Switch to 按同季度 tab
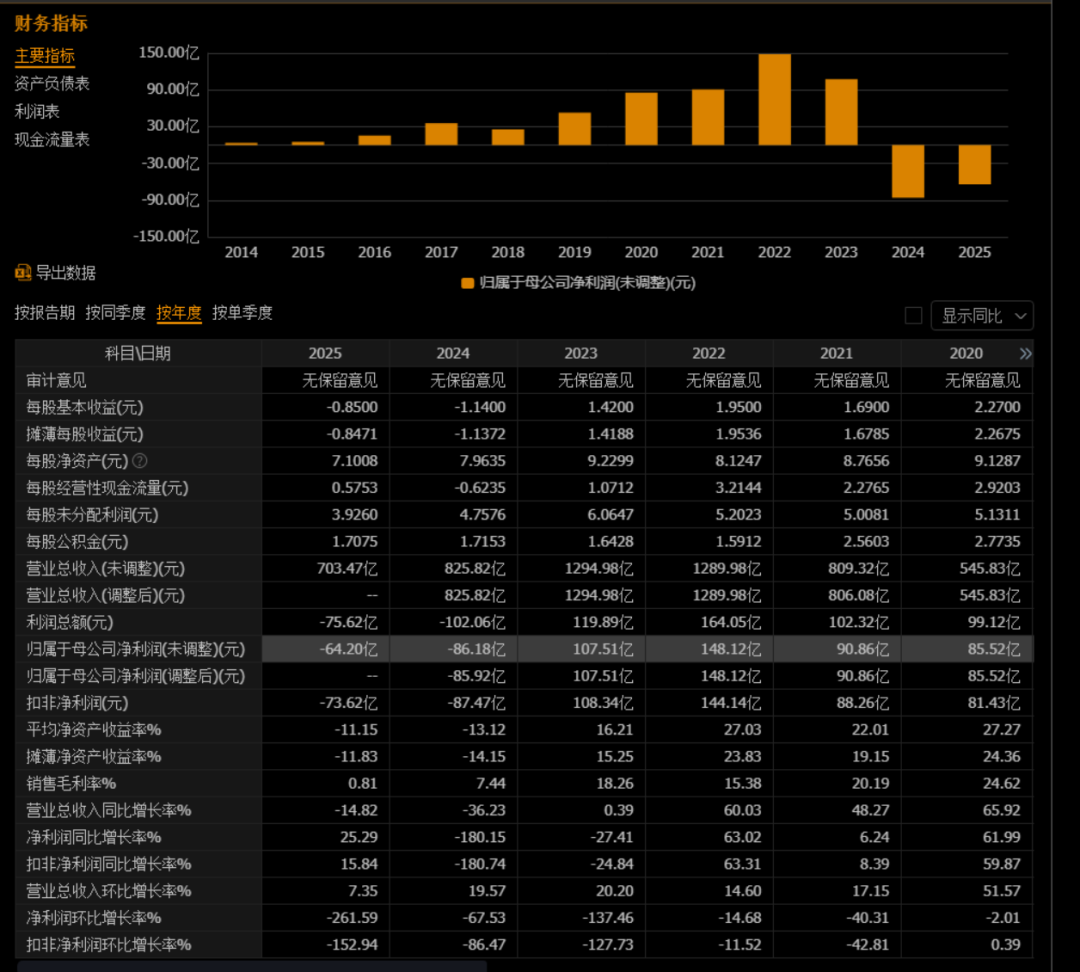This screenshot has height=972, width=1080. (x=116, y=313)
